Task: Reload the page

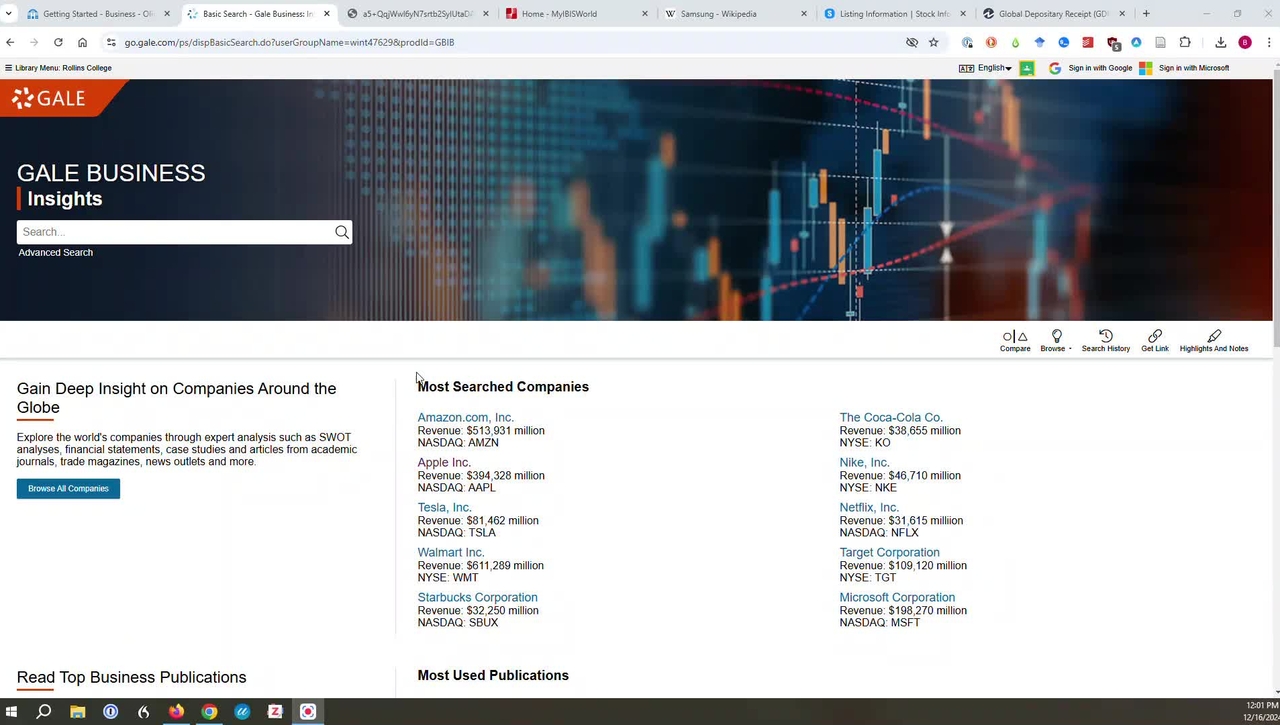Action: (58, 42)
